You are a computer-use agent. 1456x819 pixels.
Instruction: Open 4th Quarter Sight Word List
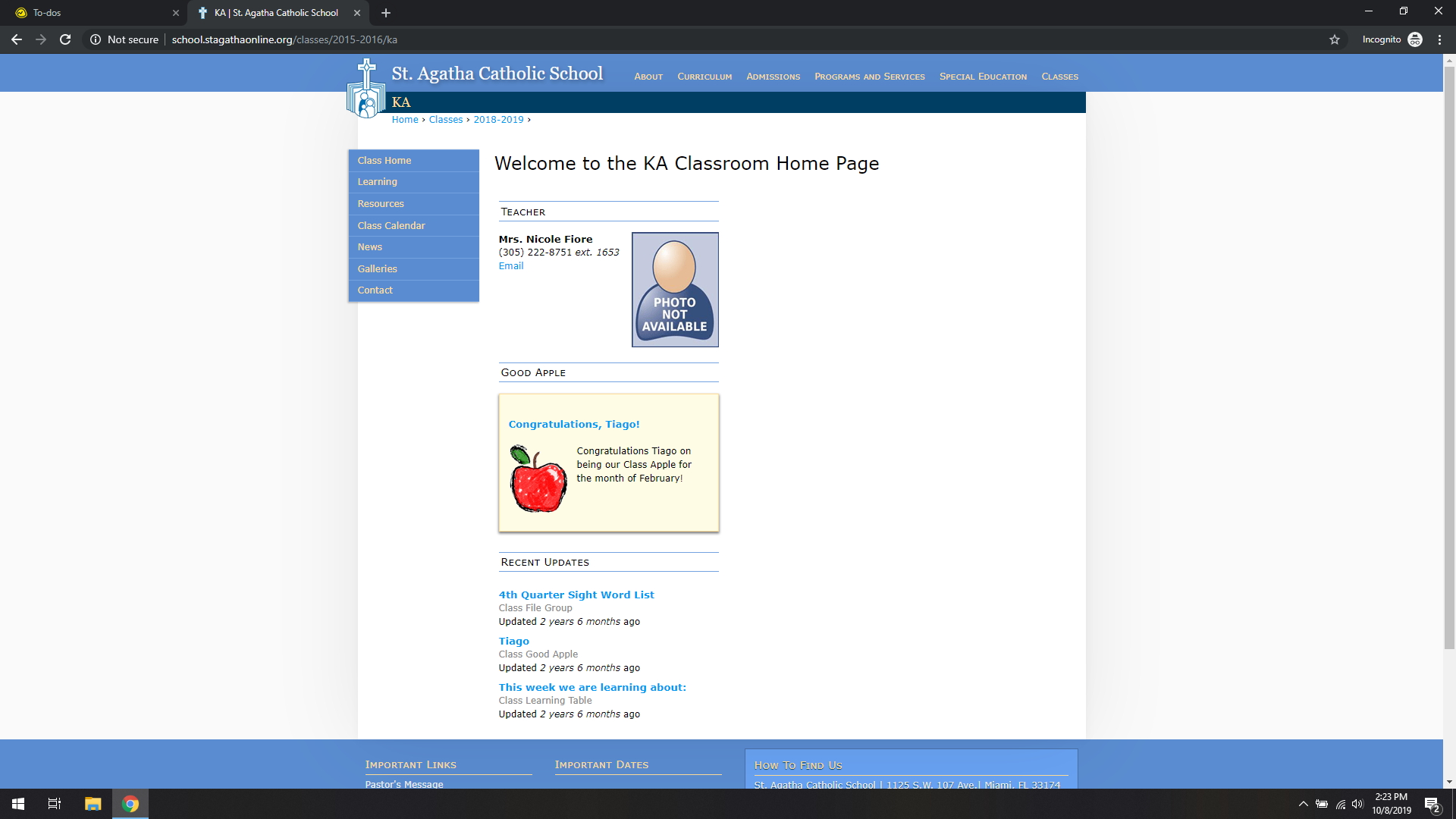pyautogui.click(x=576, y=595)
